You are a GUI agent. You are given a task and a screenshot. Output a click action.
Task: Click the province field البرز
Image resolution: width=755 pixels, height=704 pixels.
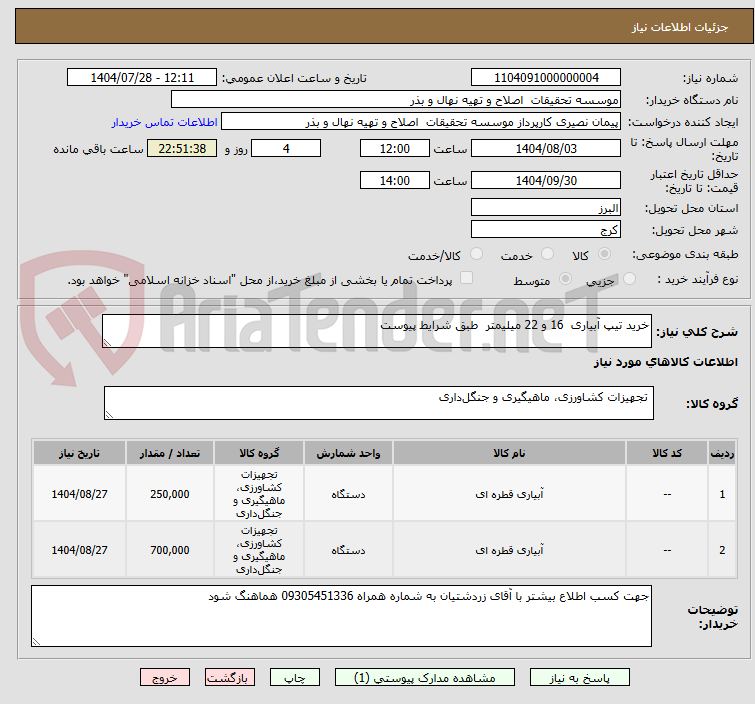point(546,208)
